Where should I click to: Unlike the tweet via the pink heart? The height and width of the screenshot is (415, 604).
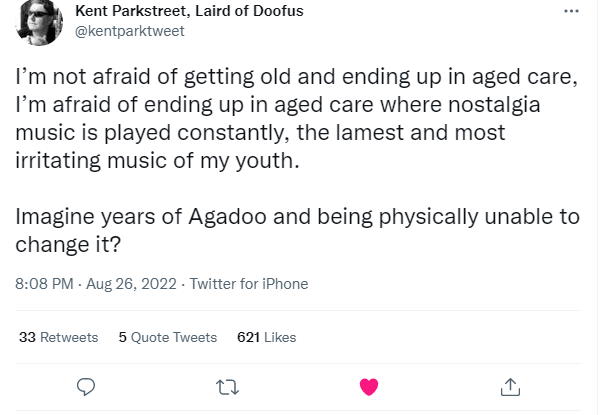pyautogui.click(x=368, y=386)
